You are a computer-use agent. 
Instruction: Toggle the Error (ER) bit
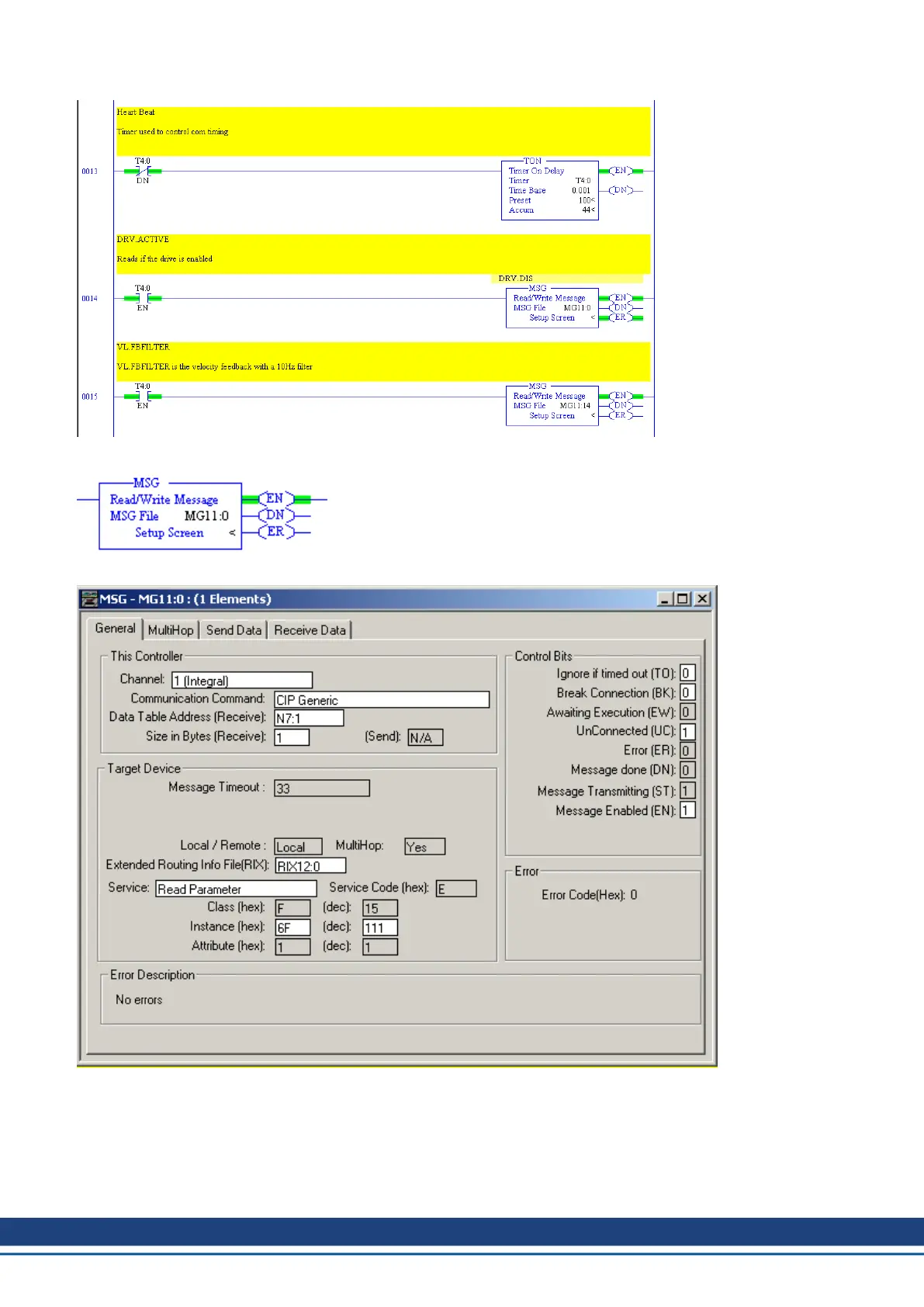pyautogui.click(x=687, y=751)
